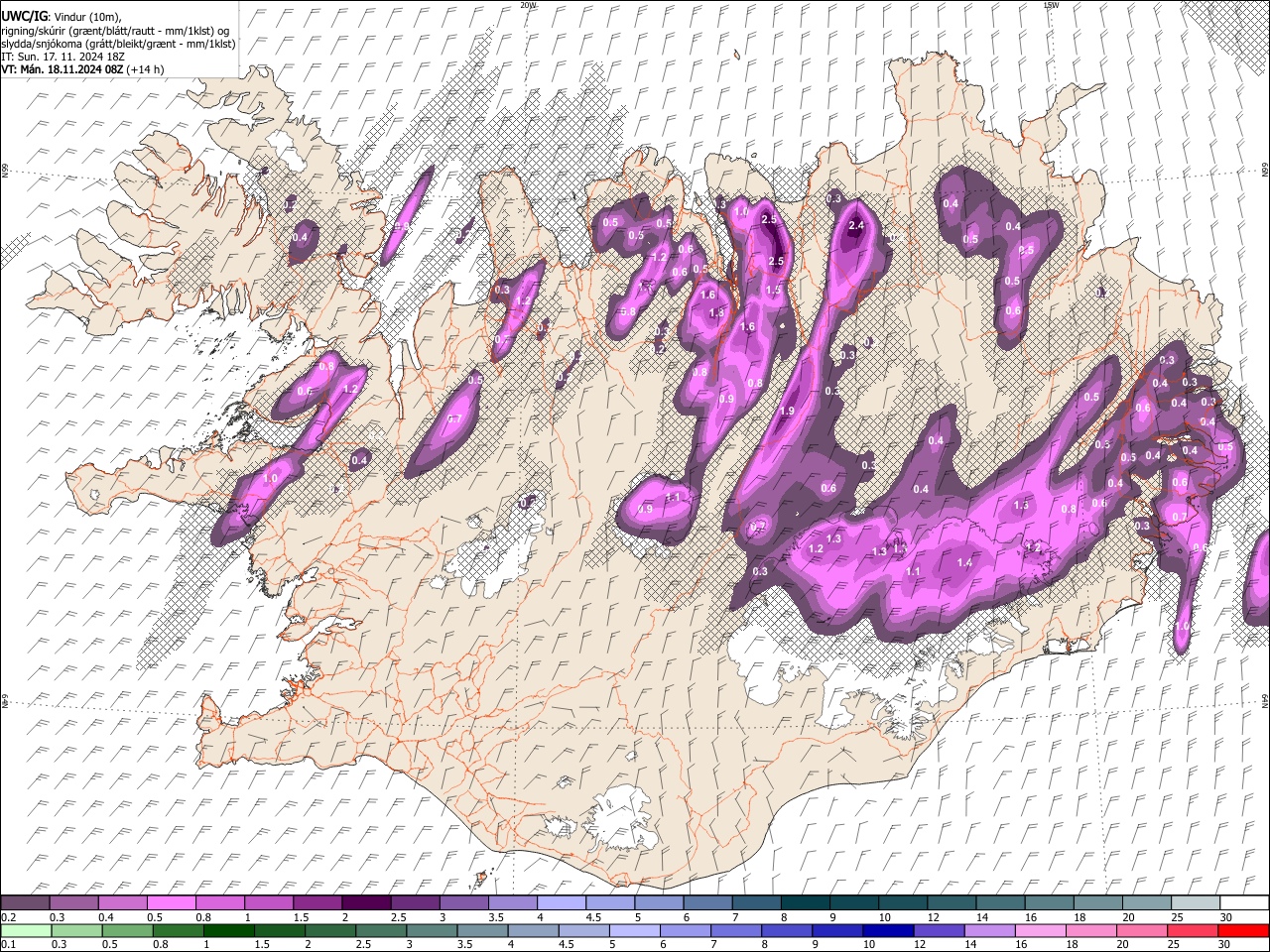
Task: Click the '0.1' label on the bottom legend row
Action: 8,944
